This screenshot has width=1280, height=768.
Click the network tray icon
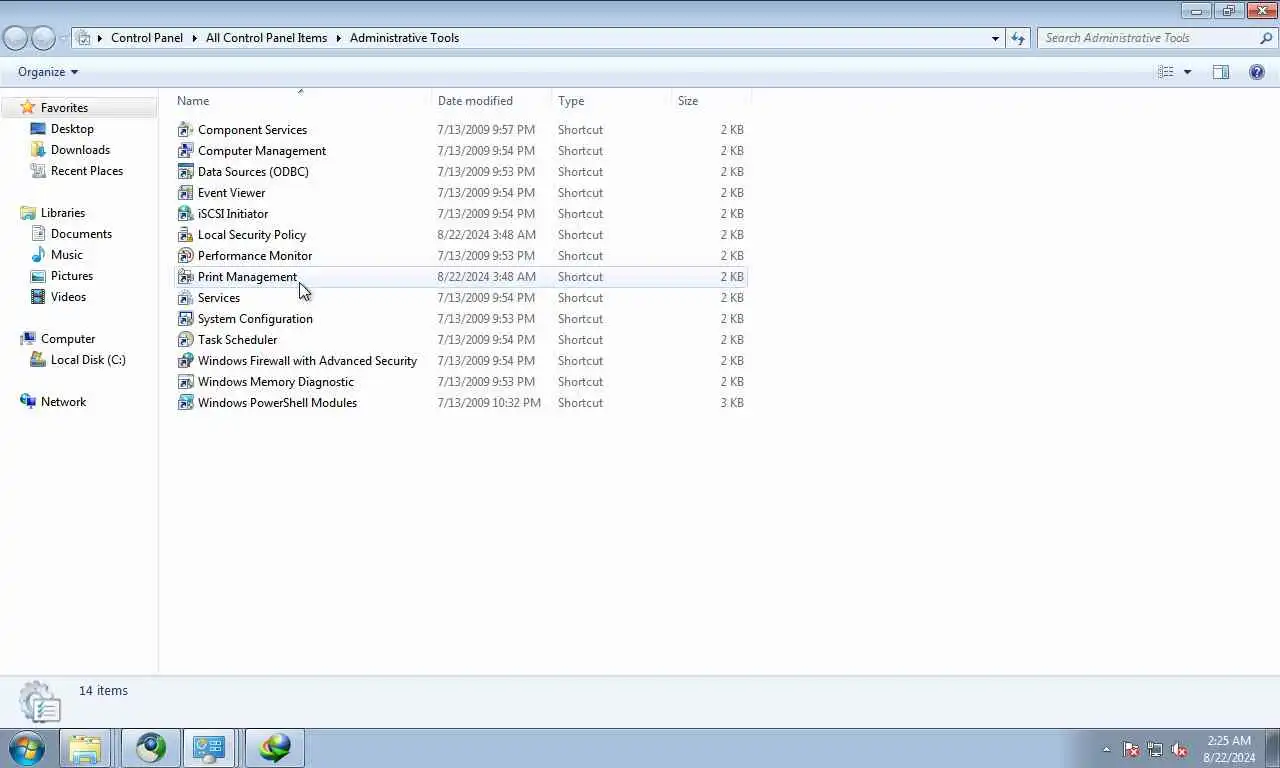coord(1155,749)
